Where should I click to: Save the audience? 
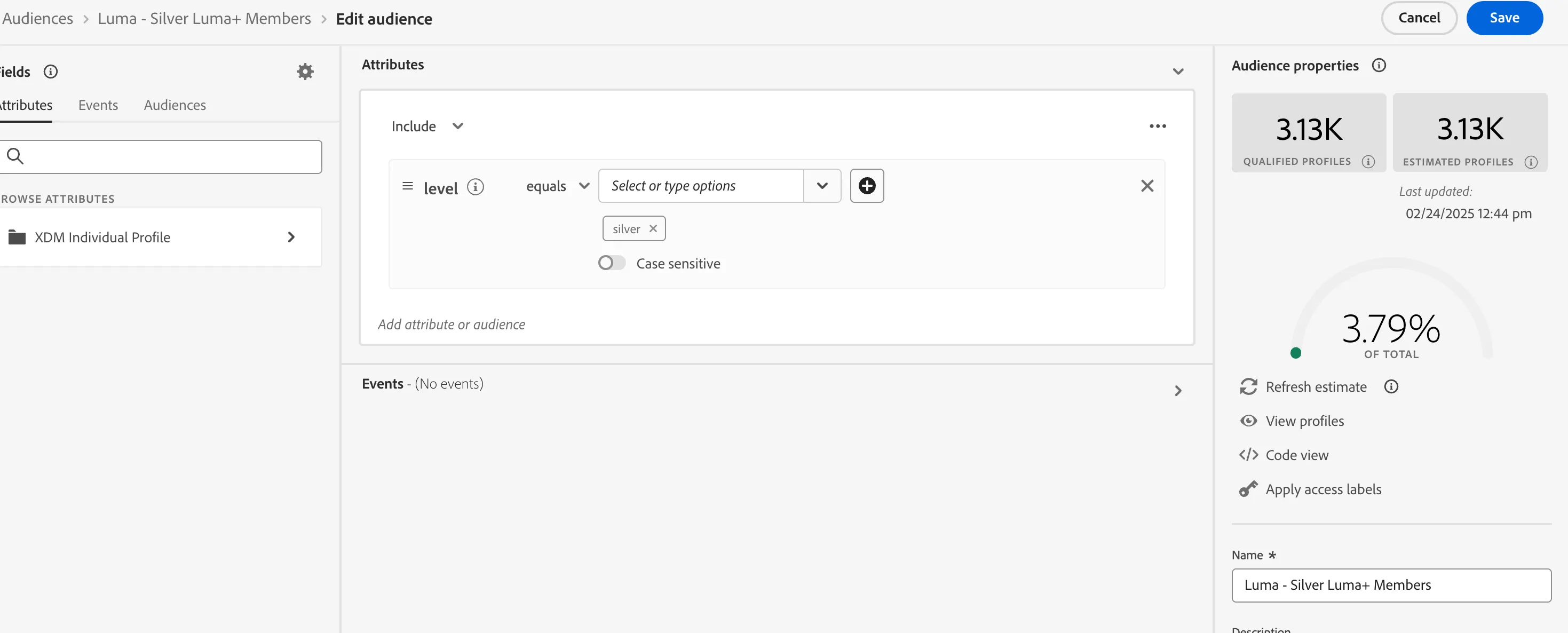pyautogui.click(x=1504, y=18)
